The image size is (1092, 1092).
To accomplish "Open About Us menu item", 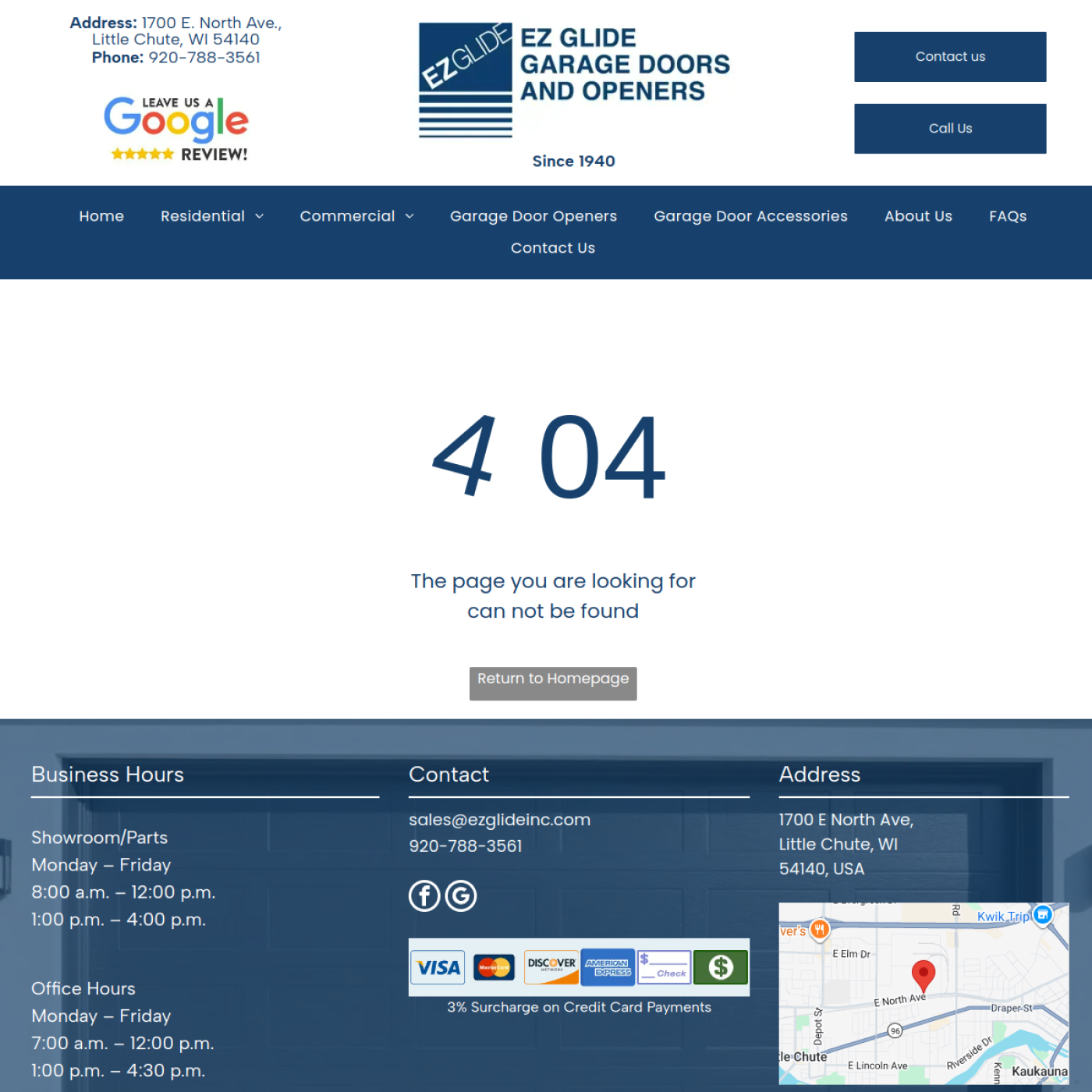I will (918, 216).
